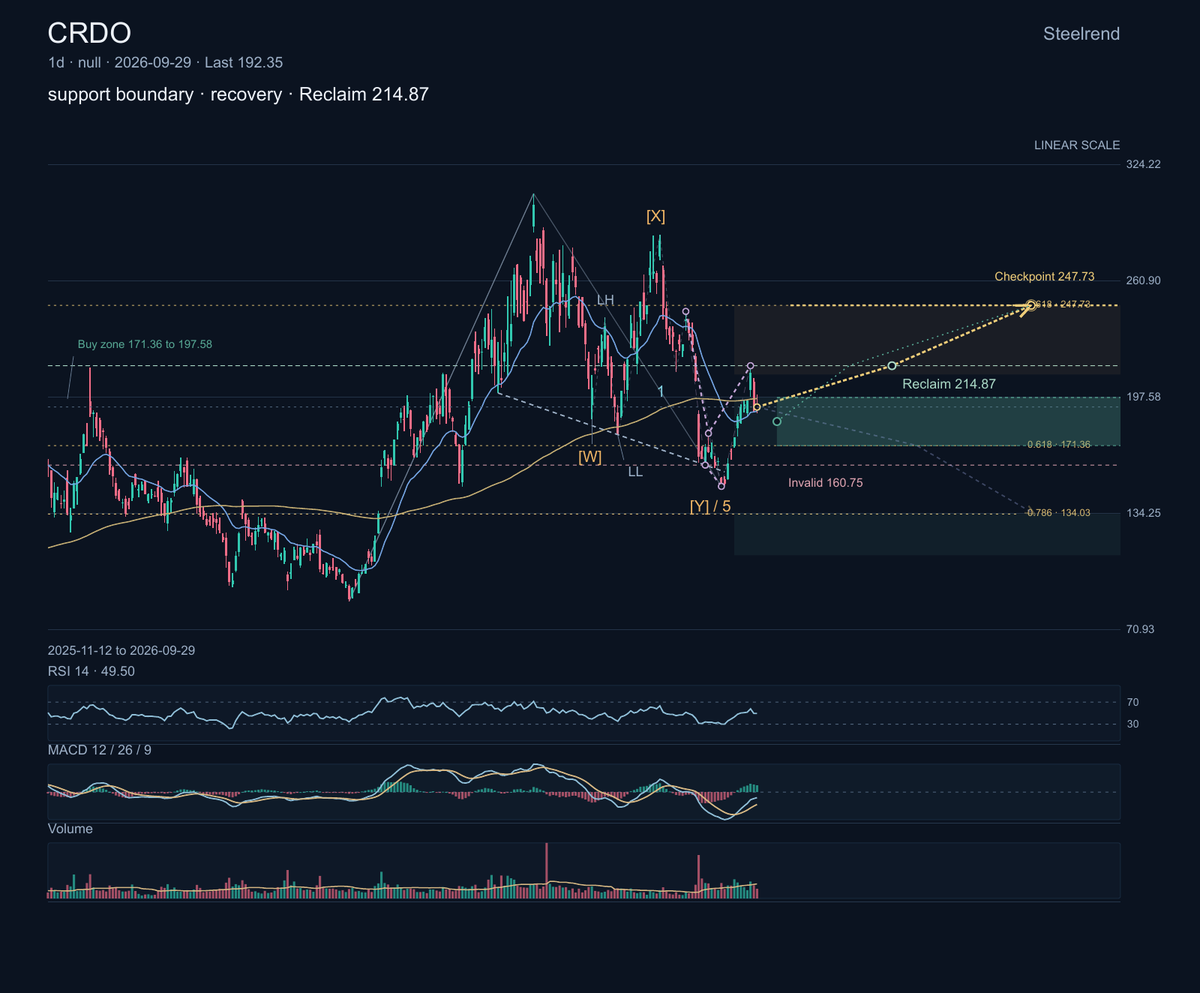Image resolution: width=1200 pixels, height=993 pixels.
Task: Click the Invalid 160.75 label
Action: coord(825,482)
